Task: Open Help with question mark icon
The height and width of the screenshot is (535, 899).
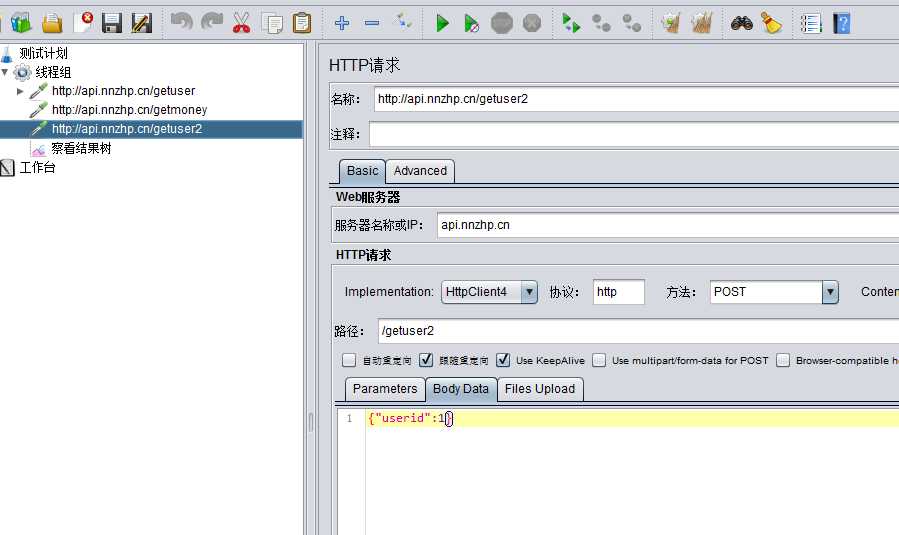Action: tap(841, 23)
